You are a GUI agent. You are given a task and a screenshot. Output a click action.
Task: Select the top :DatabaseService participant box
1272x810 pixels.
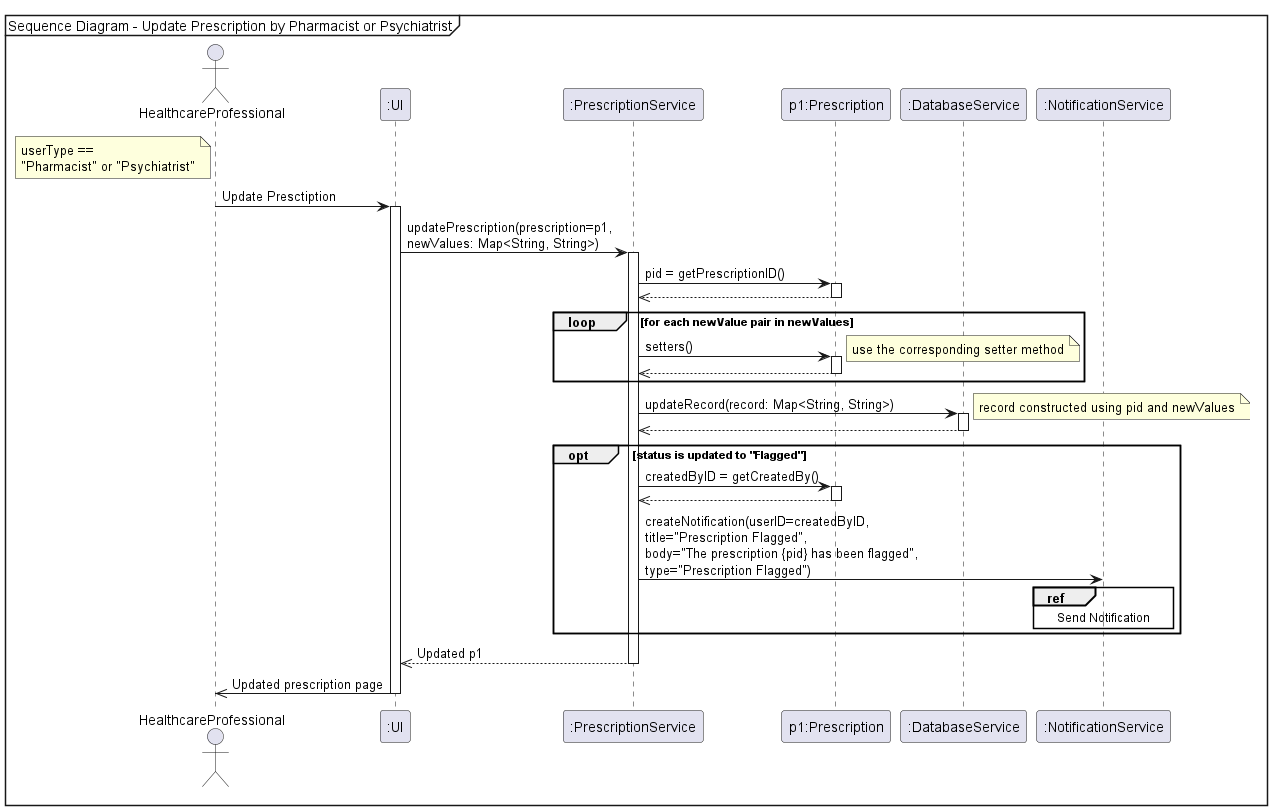963,104
